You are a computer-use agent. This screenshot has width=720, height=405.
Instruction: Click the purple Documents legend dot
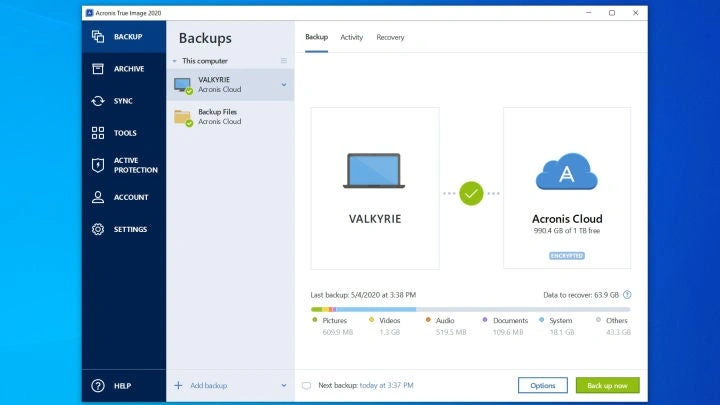(485, 320)
